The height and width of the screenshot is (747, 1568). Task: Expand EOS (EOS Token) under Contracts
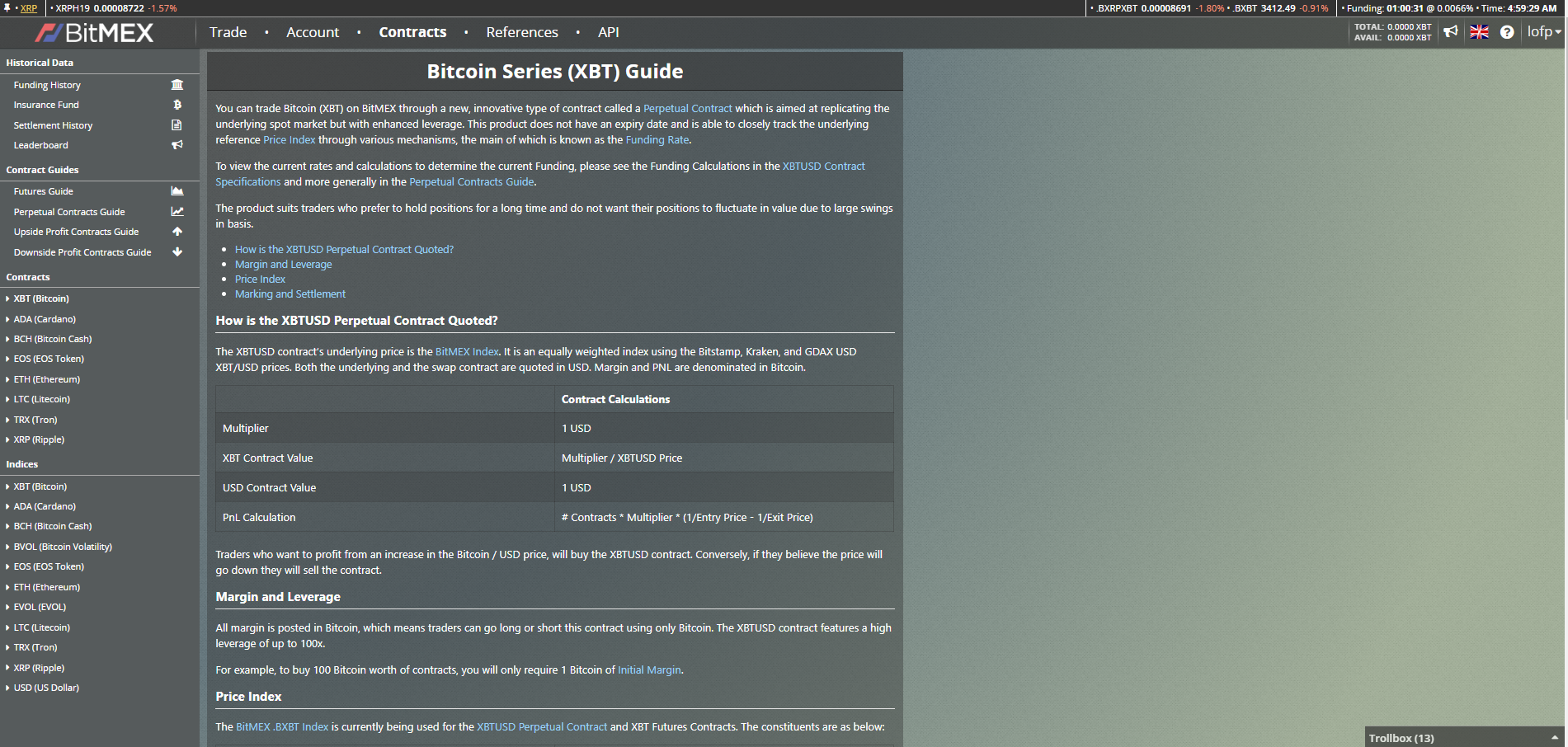[x=49, y=359]
